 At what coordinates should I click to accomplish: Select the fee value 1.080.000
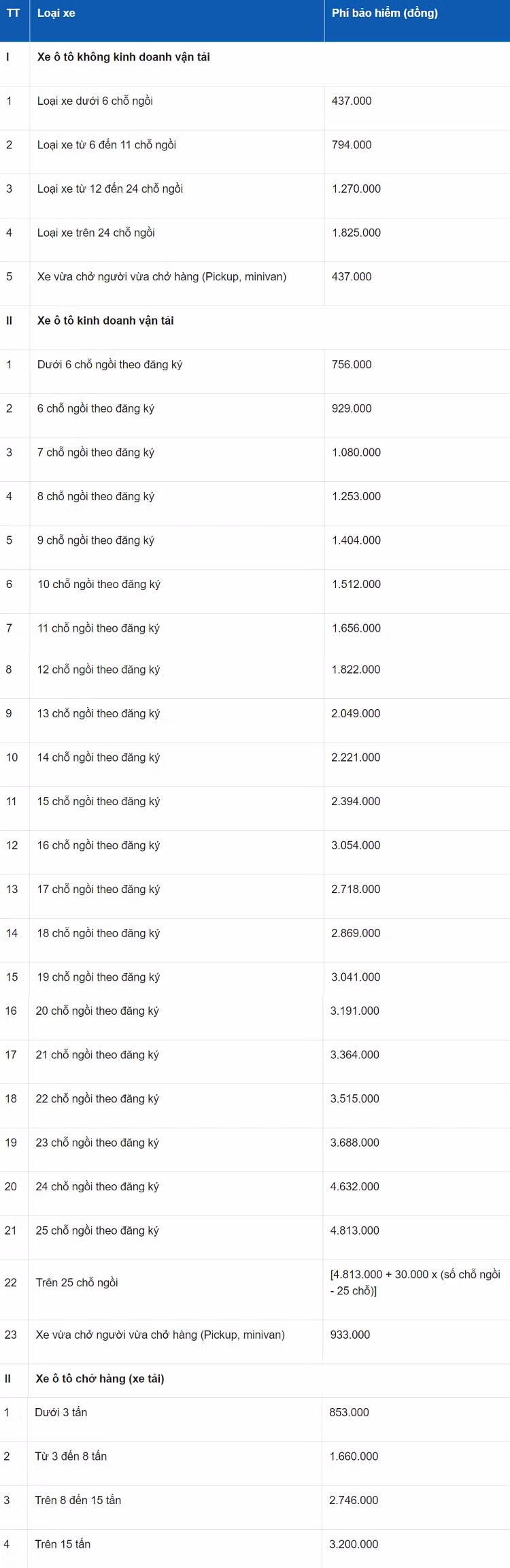tap(356, 453)
